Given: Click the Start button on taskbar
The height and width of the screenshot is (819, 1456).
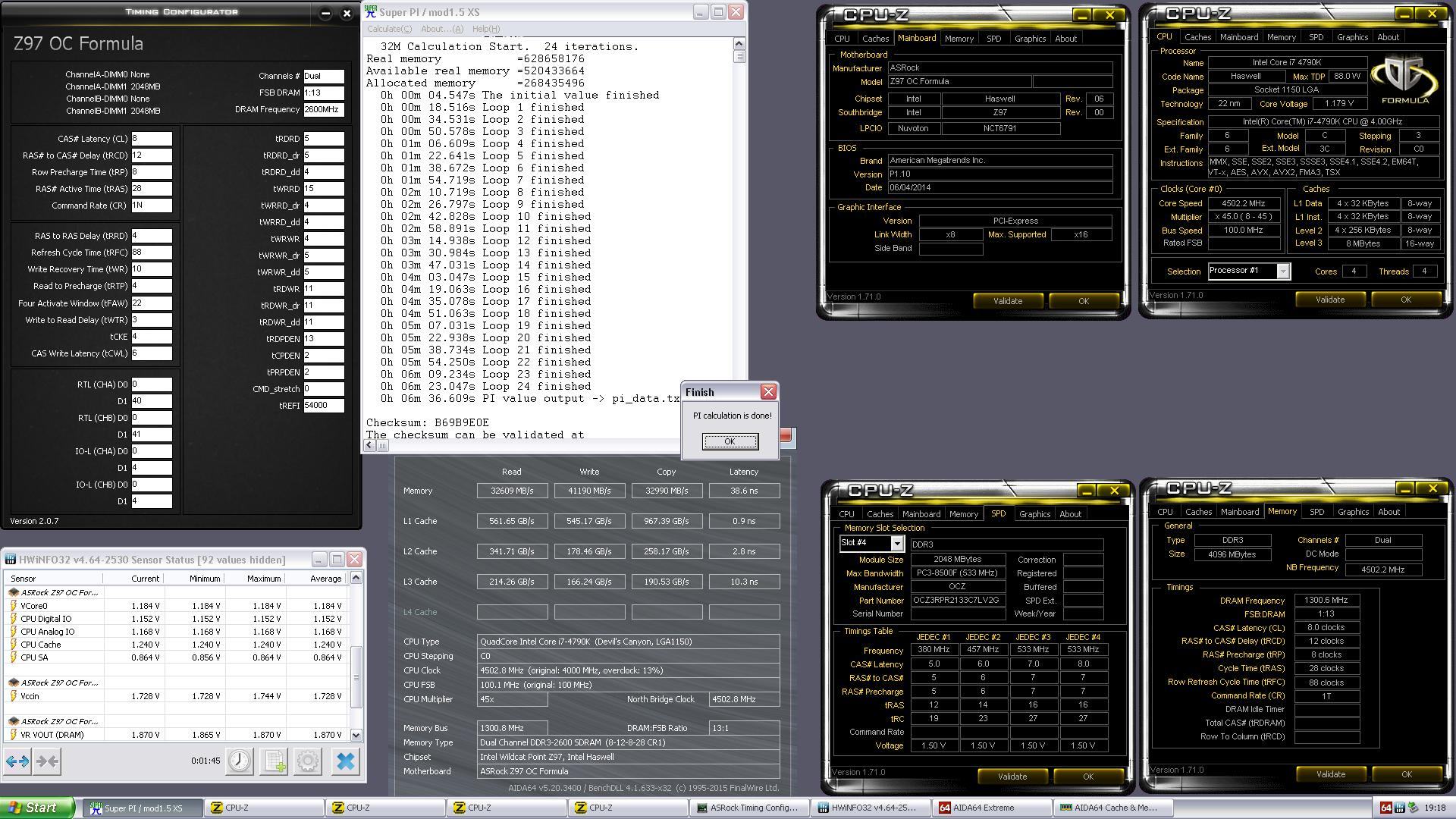Looking at the screenshot, I should 38,808.
